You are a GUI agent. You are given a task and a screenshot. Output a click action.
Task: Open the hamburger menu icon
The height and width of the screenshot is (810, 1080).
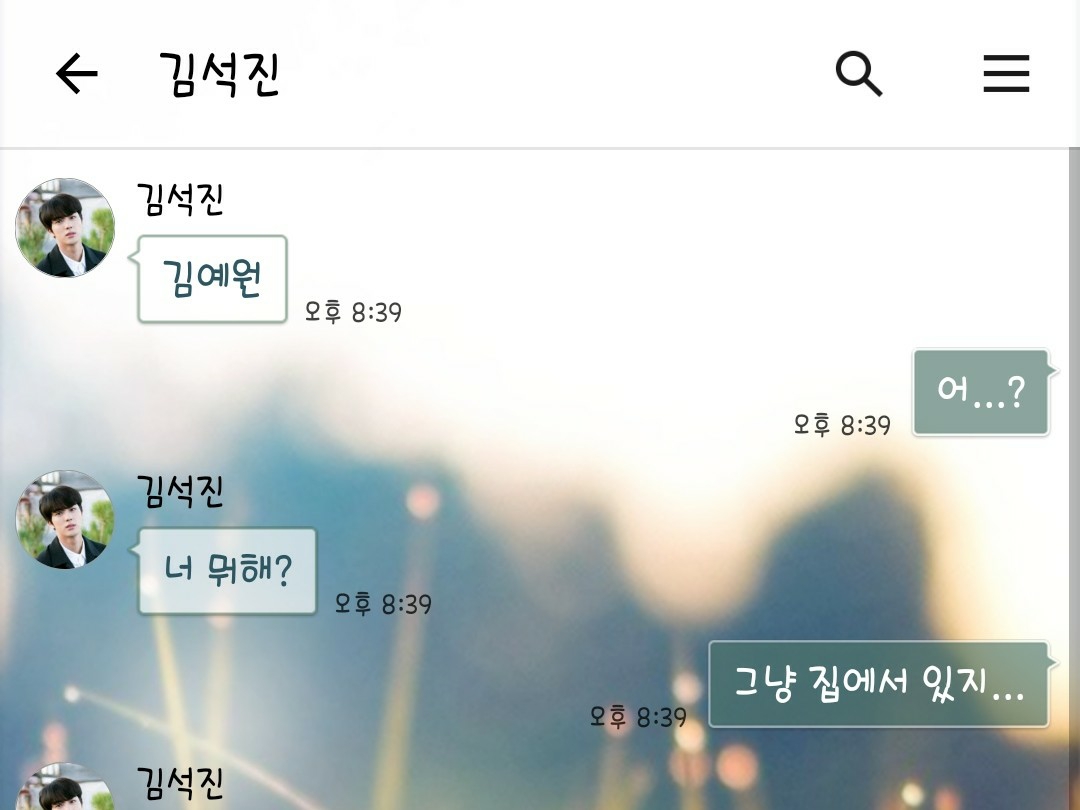tap(1006, 74)
